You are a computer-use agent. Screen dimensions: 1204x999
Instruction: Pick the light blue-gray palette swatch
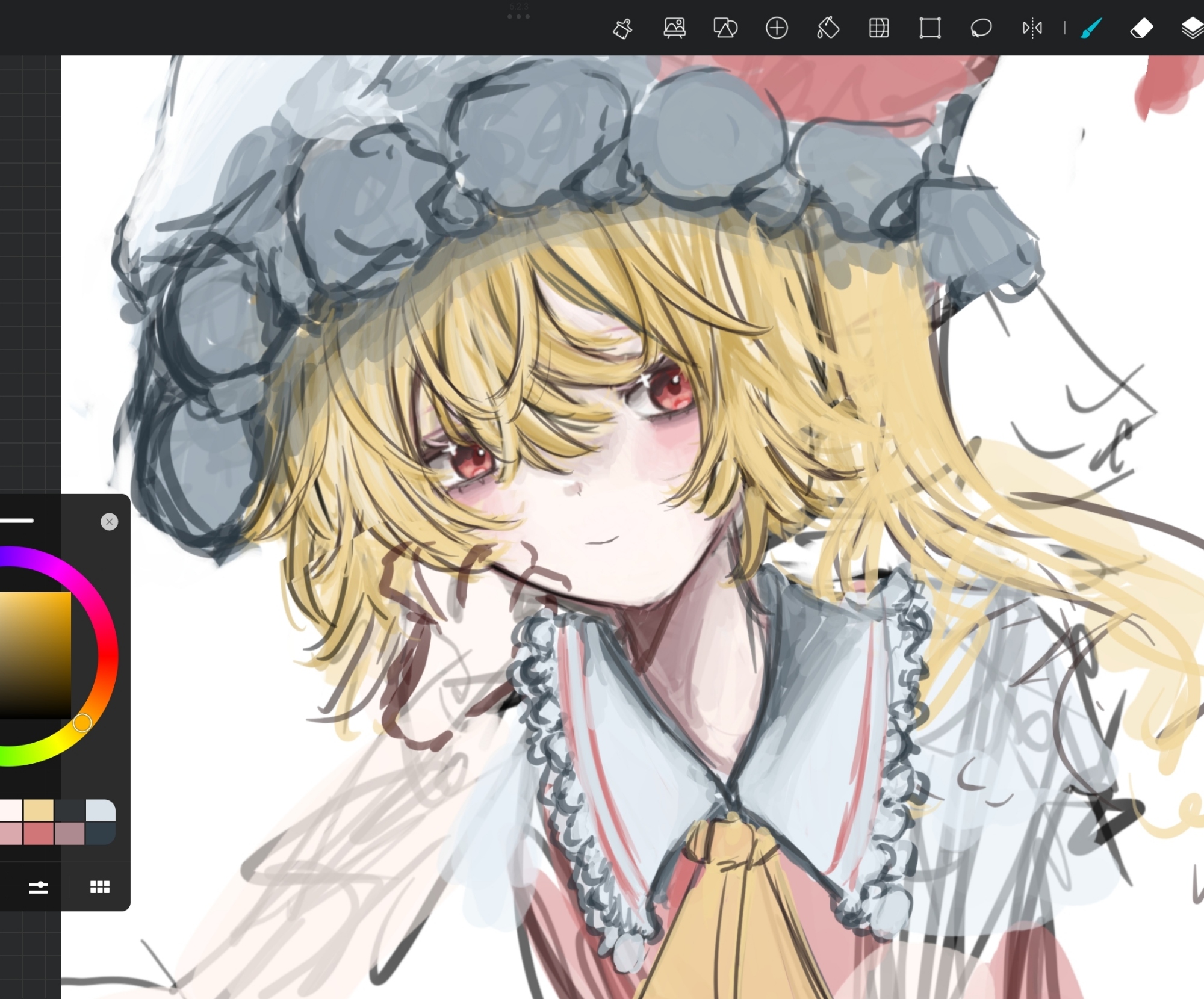click(x=100, y=810)
